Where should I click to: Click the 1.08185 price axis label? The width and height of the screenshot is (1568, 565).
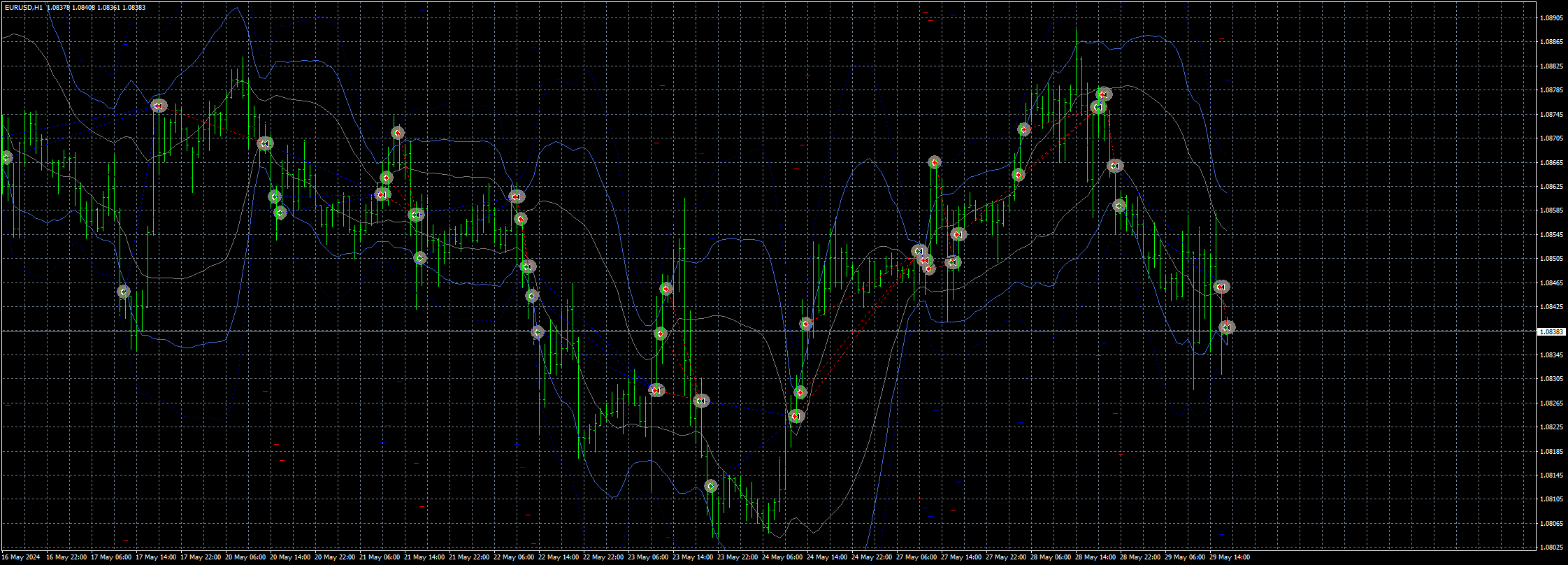click(x=1551, y=452)
